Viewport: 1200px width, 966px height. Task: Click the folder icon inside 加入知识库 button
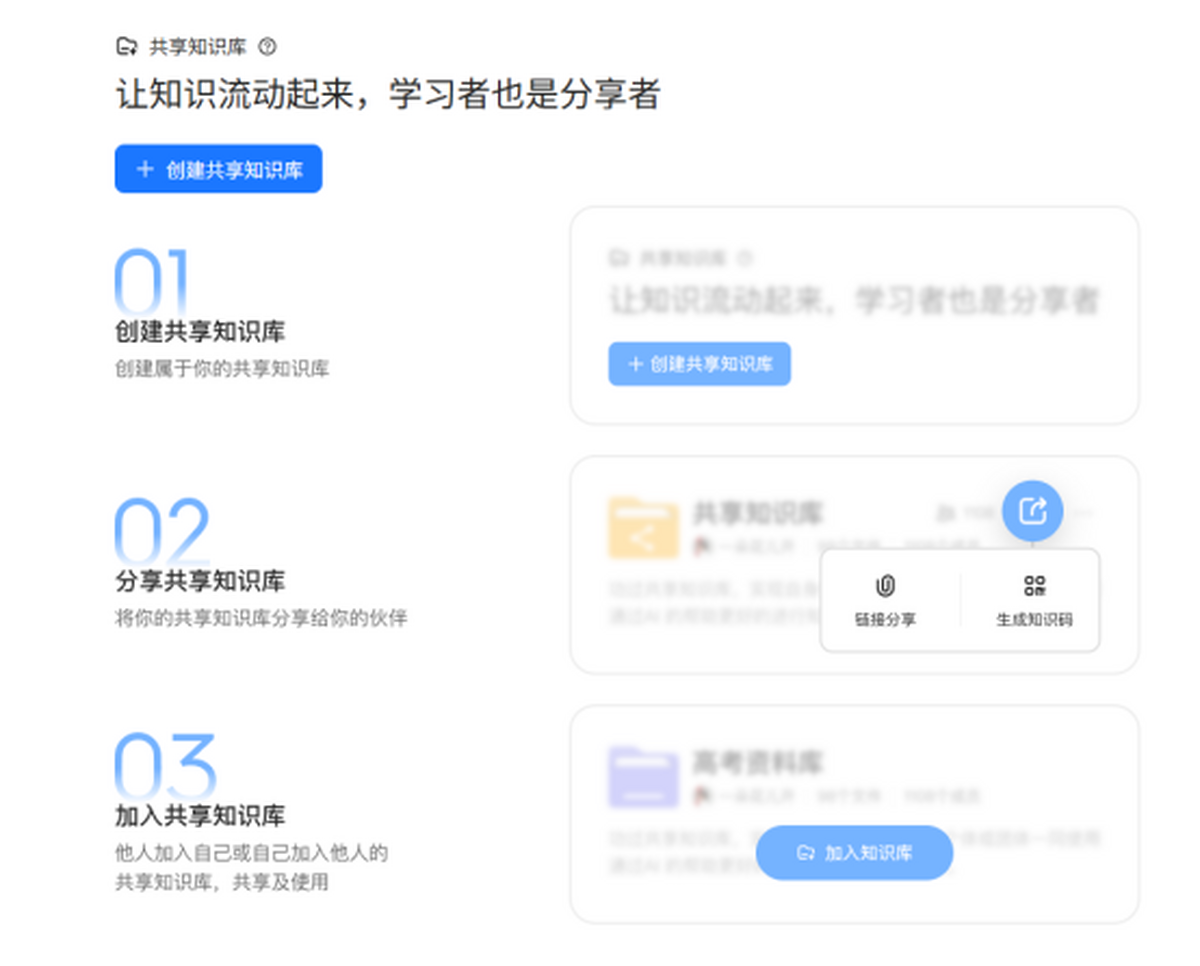tap(805, 853)
